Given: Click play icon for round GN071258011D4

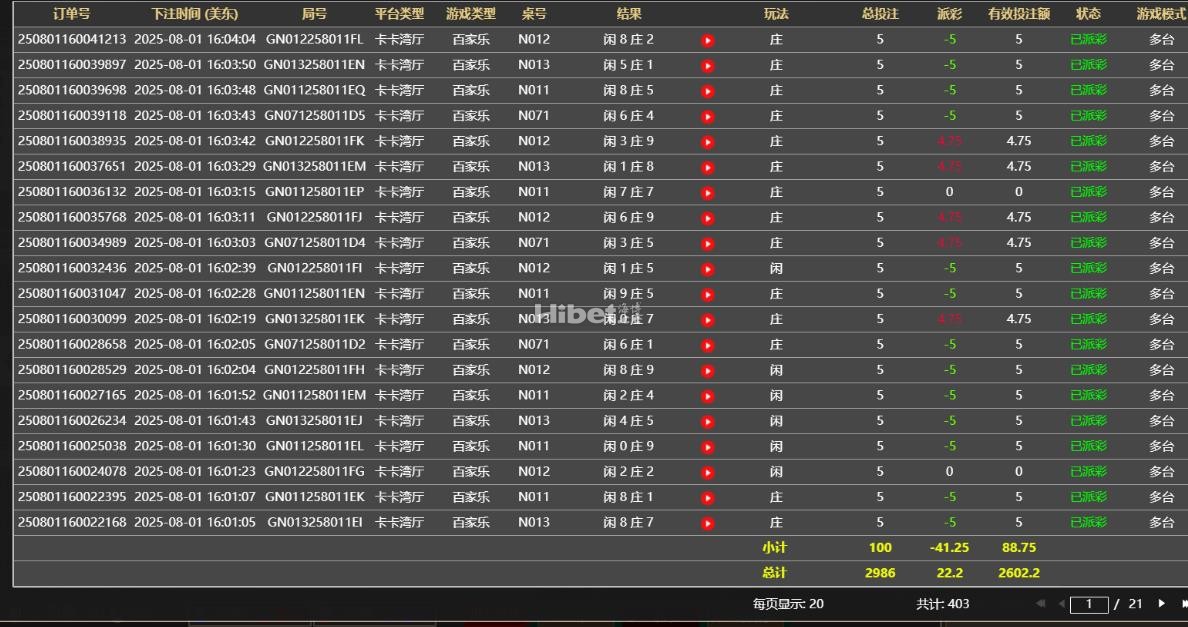Looking at the screenshot, I should point(708,244).
